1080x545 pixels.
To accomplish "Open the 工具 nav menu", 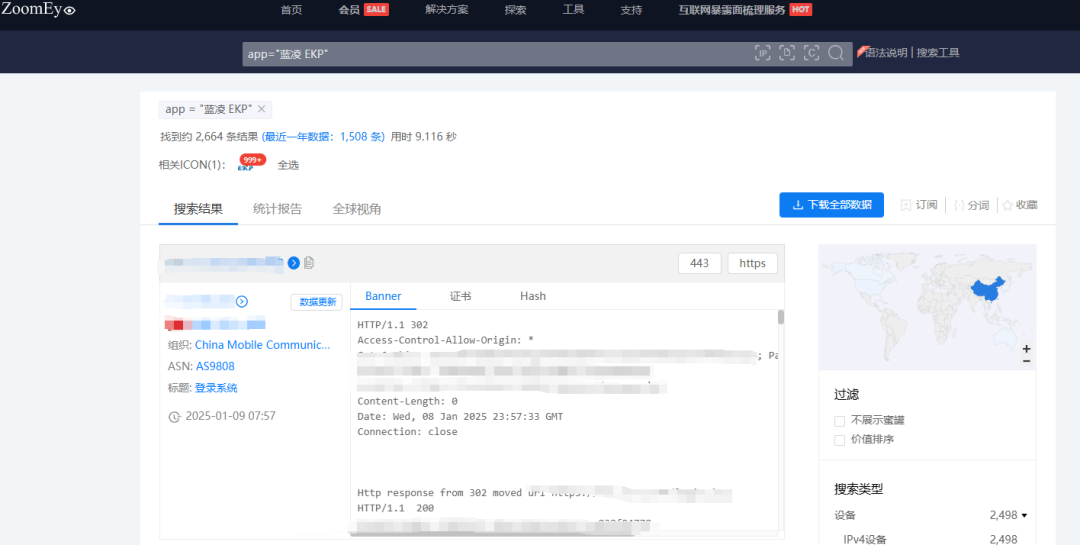I will coord(573,10).
